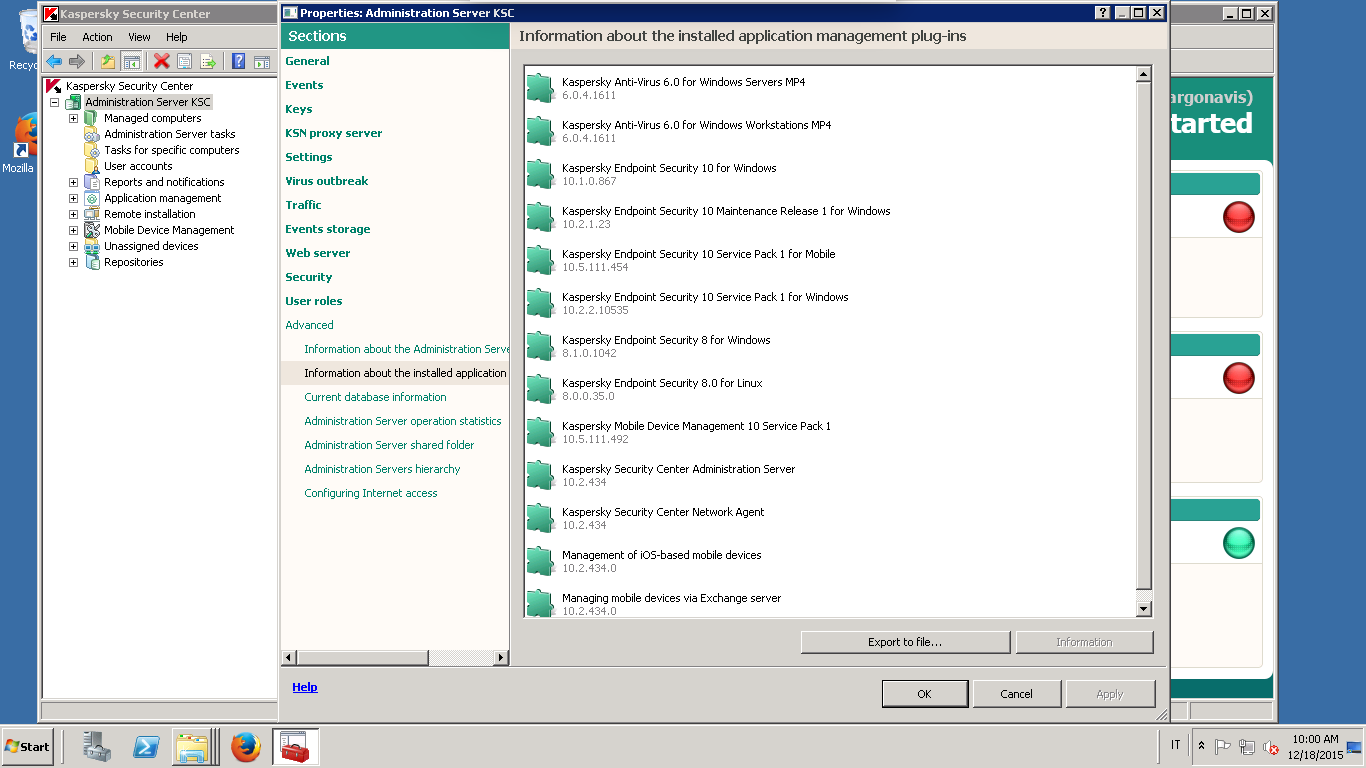This screenshot has height=768, width=1366.
Task: Open Firefox from the taskbar
Action: click(245, 746)
